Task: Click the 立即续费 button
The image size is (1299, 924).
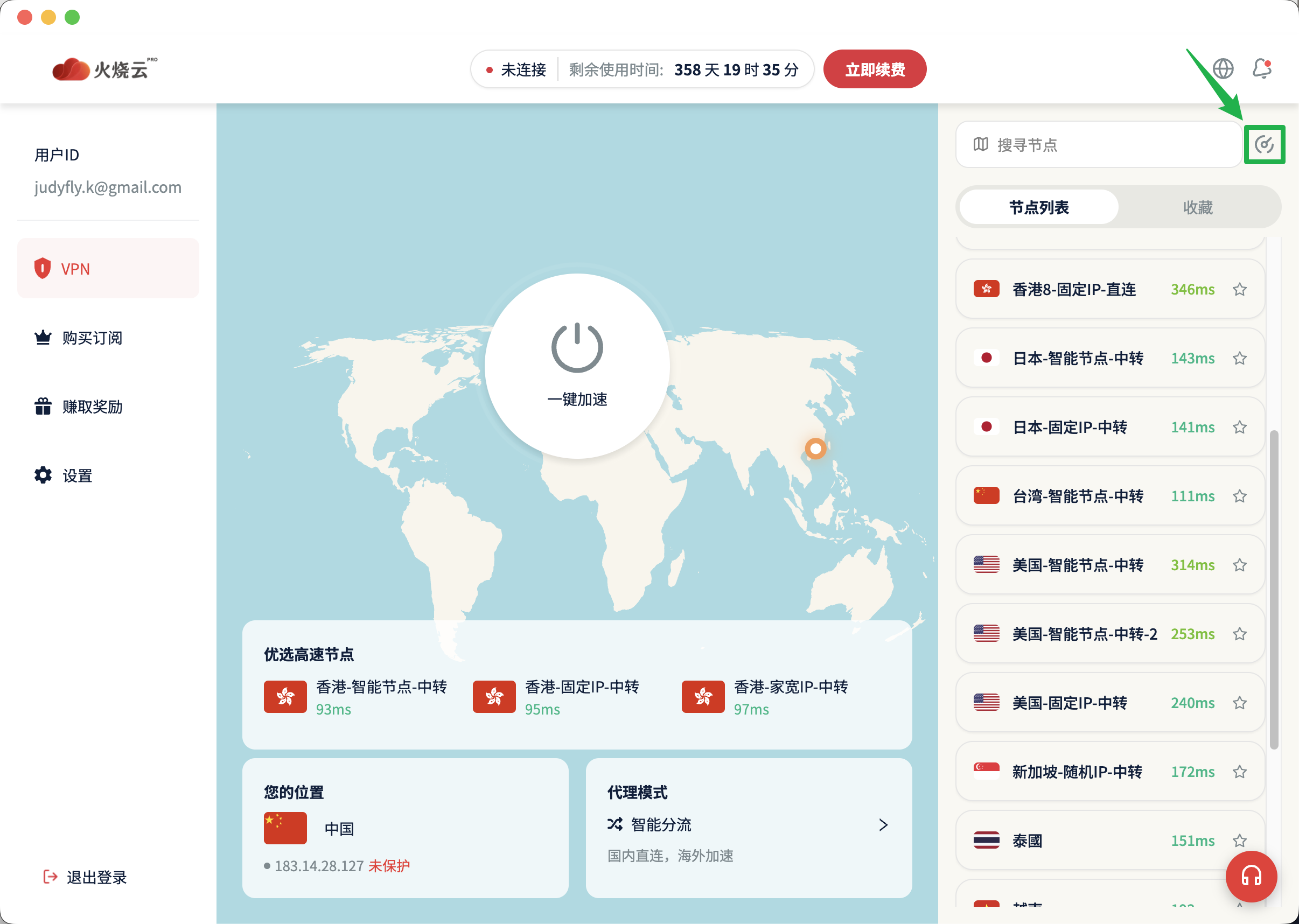Action: 875,69
